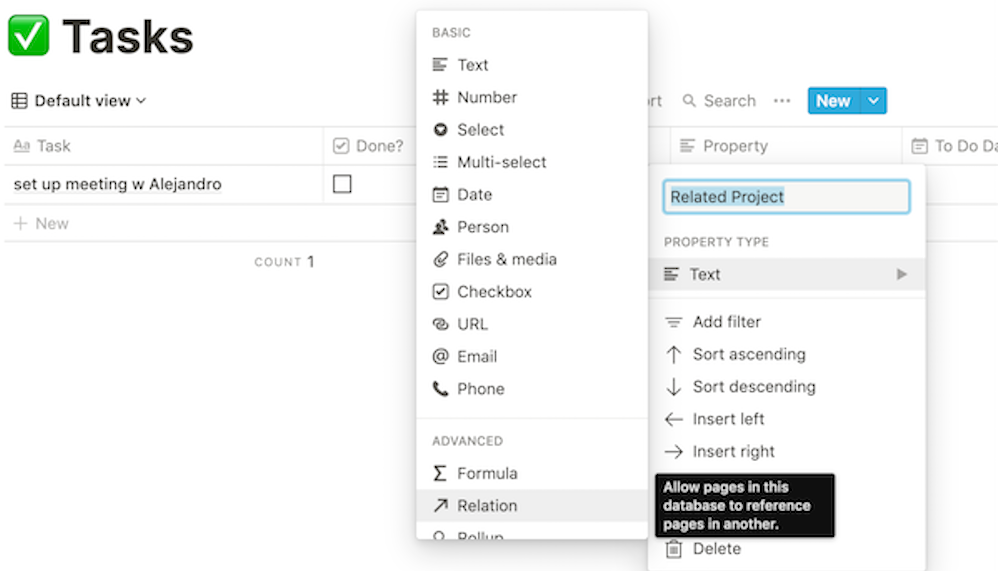Image resolution: width=998 pixels, height=571 pixels.
Task: Click the Delete trash icon
Action: [x=675, y=549]
